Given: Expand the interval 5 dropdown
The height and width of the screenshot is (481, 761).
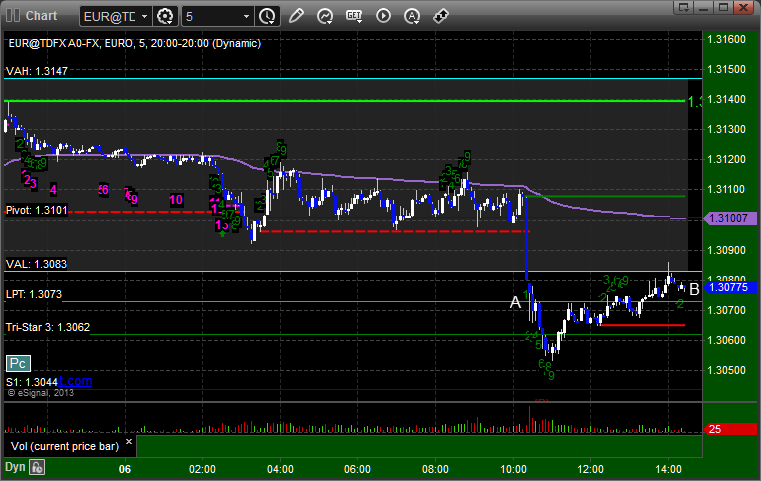Looking at the screenshot, I should tap(217, 17).
